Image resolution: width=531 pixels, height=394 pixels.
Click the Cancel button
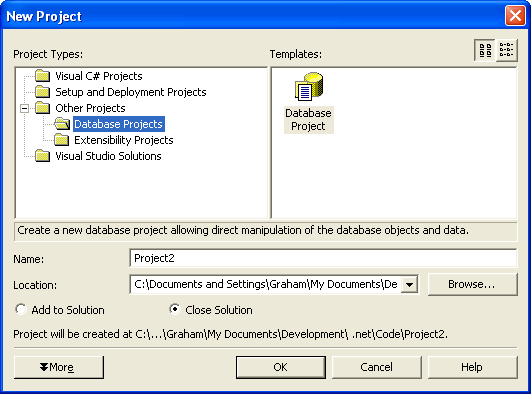377,367
